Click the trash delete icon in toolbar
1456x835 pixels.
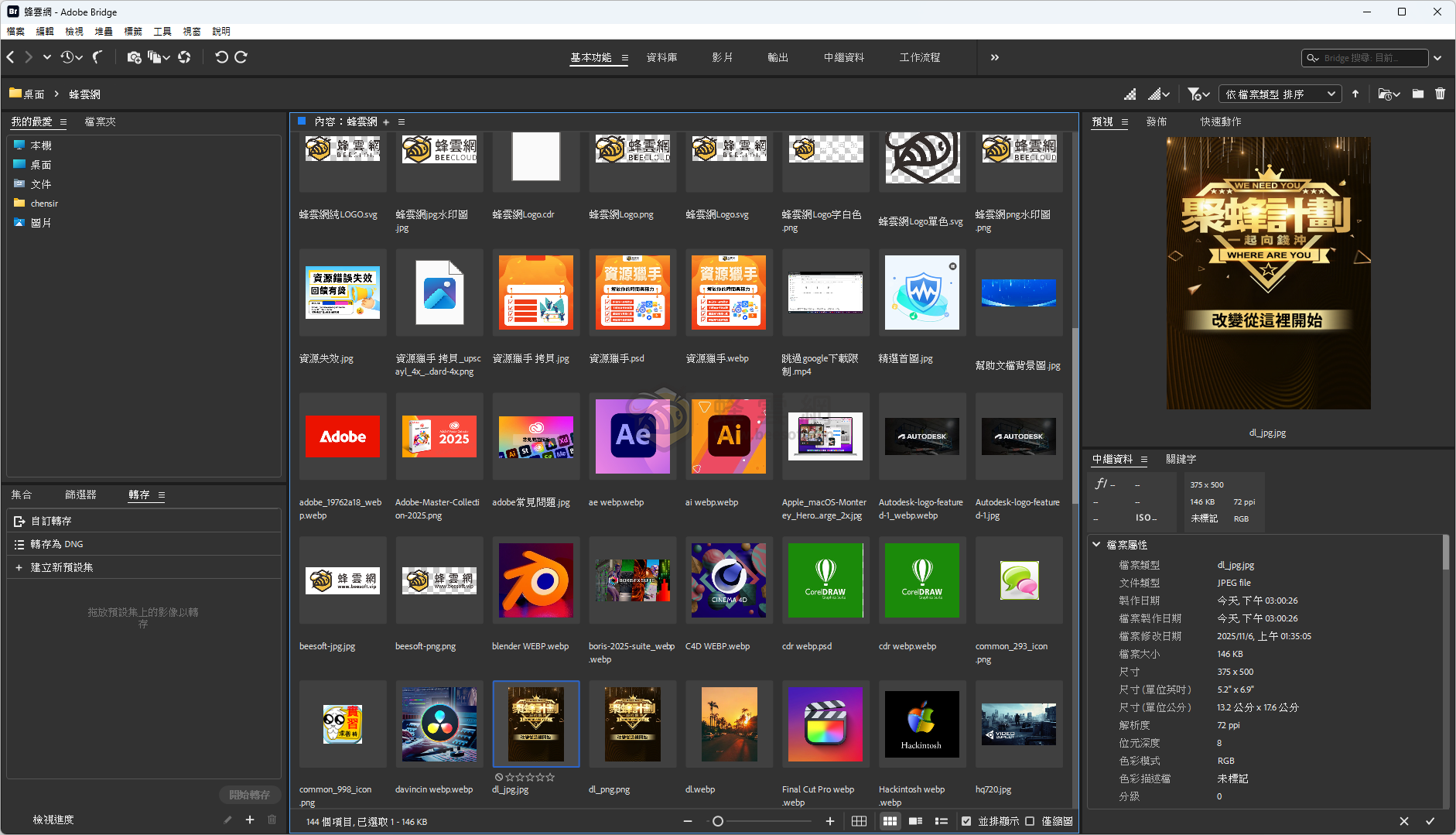click(1441, 94)
